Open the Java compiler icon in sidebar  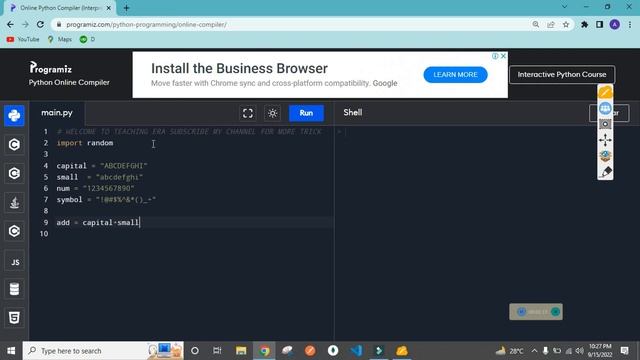click(x=14, y=202)
